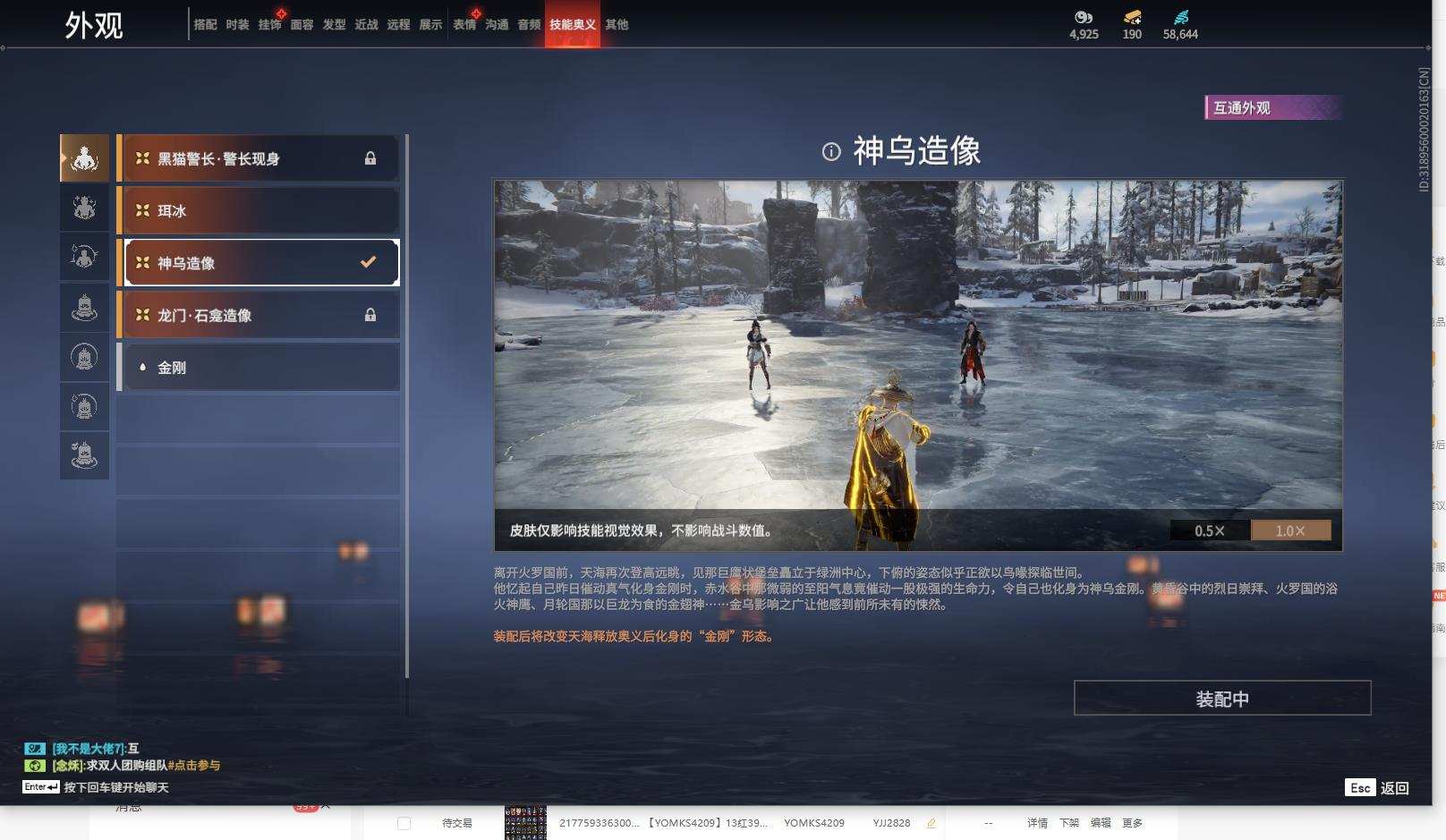The height and width of the screenshot is (840, 1446).
Task: Open the 展示 tab
Action: click(x=430, y=24)
